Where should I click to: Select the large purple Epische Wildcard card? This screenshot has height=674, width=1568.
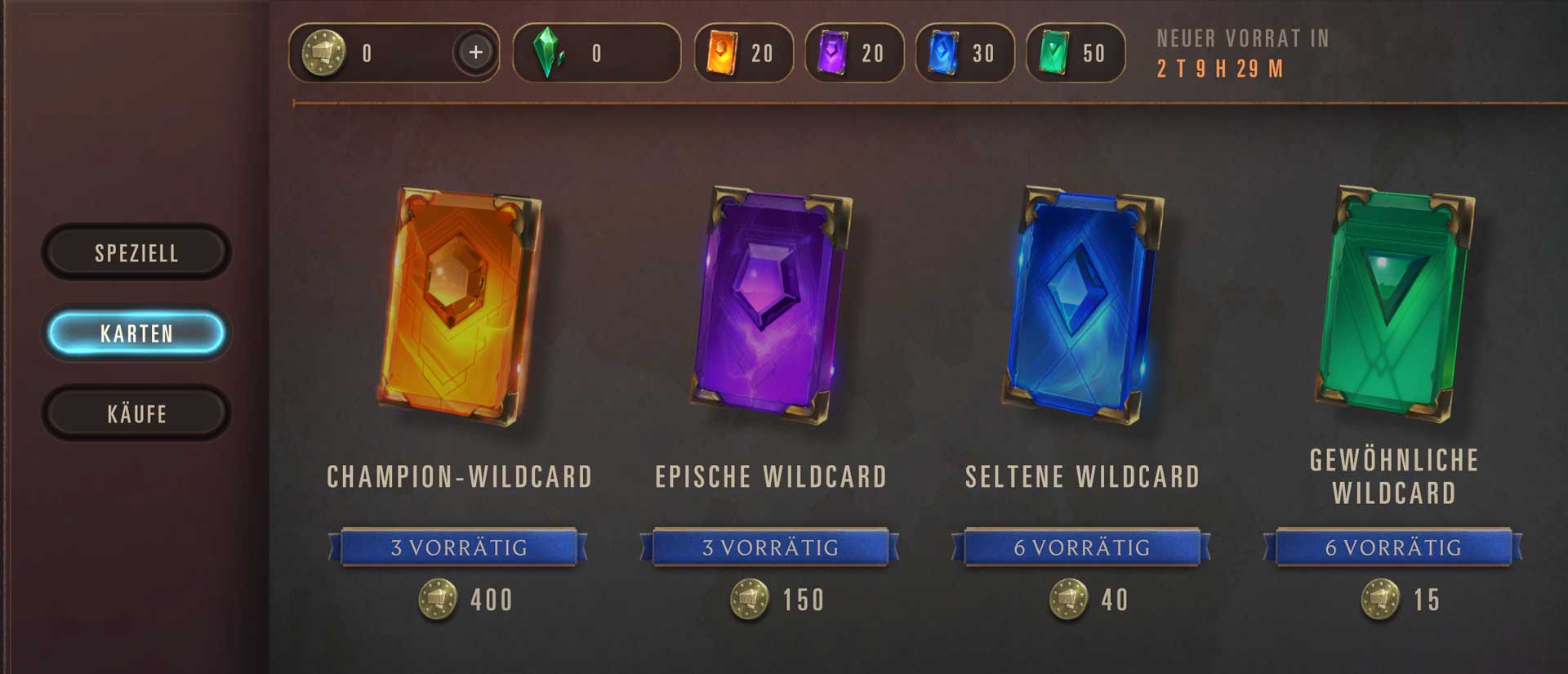pos(772,305)
